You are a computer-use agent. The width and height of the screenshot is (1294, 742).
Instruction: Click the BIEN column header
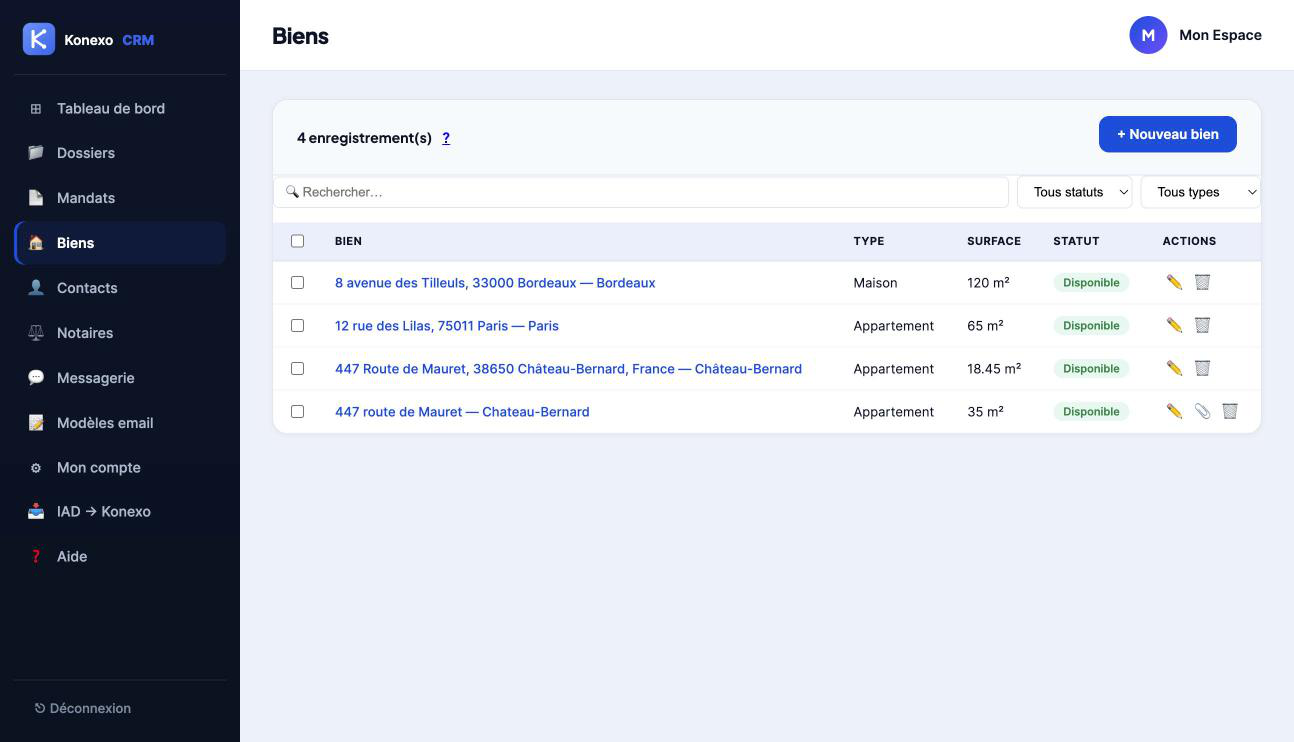click(348, 241)
